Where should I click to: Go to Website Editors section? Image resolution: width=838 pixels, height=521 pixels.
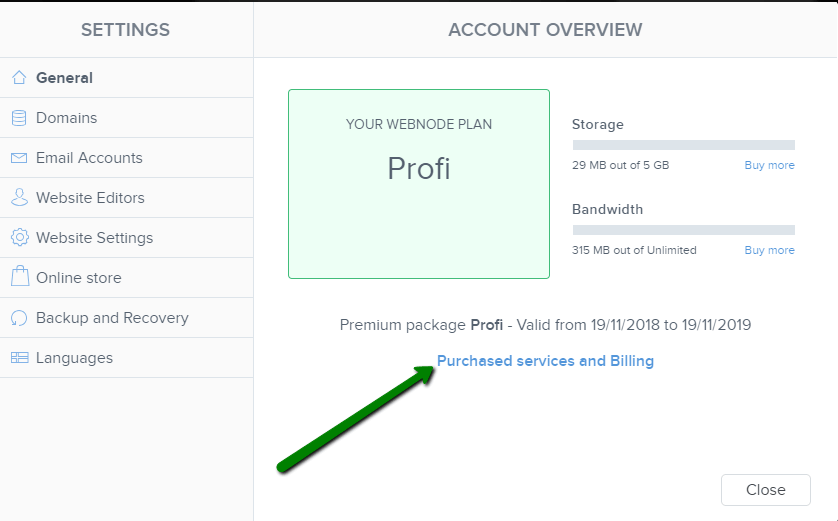pos(127,198)
